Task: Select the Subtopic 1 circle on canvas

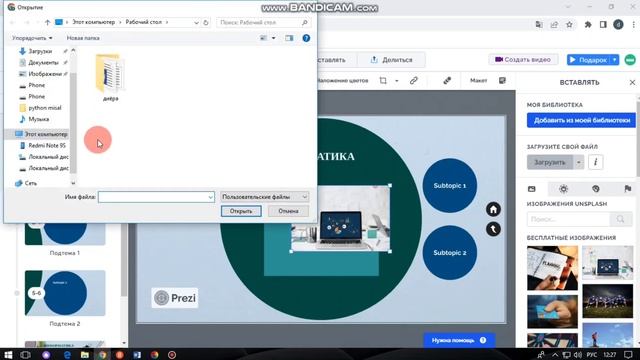Action: click(449, 186)
